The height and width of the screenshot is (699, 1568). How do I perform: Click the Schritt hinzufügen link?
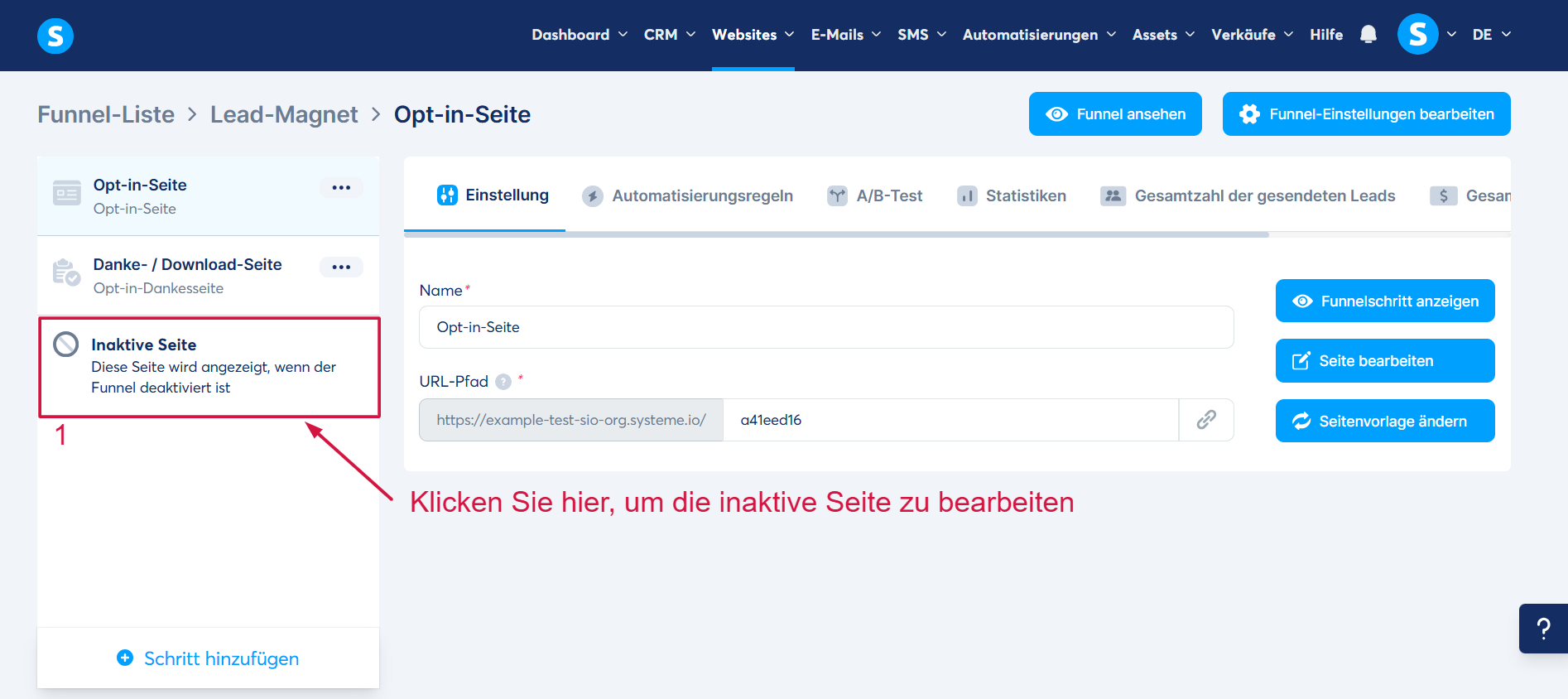(208, 658)
